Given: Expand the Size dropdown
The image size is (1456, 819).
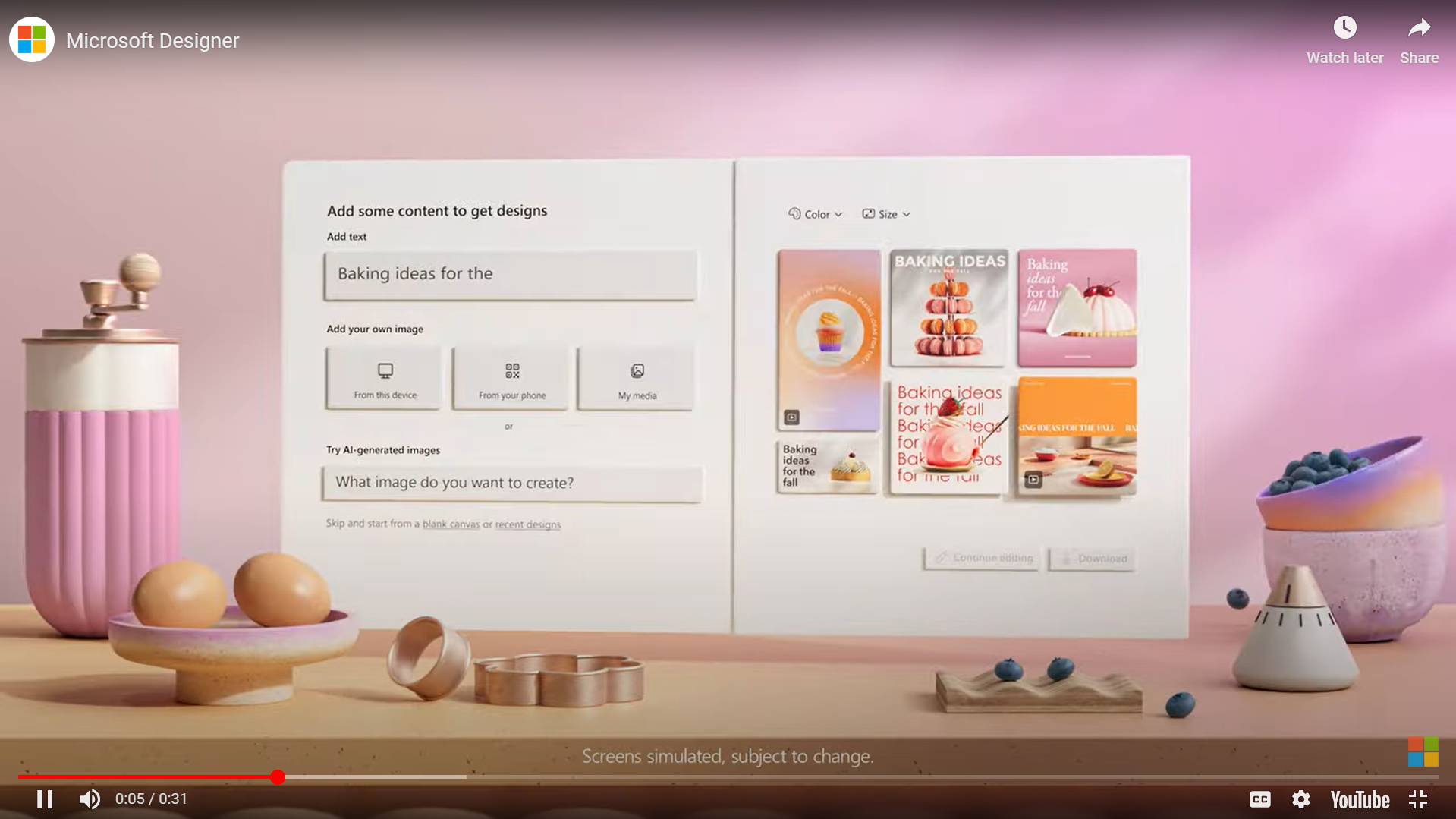Looking at the screenshot, I should (x=906, y=213).
